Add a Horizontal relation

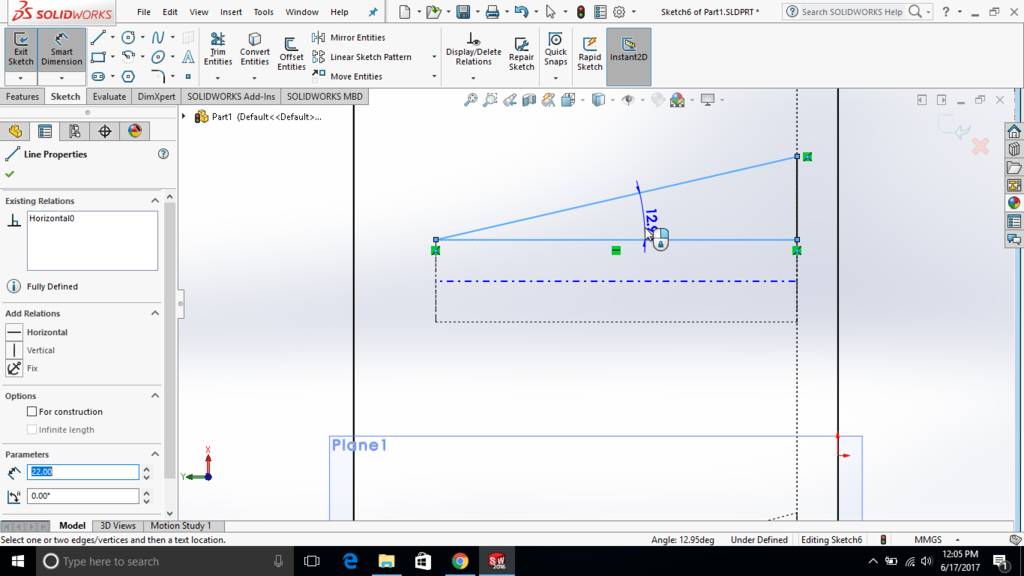click(37, 332)
